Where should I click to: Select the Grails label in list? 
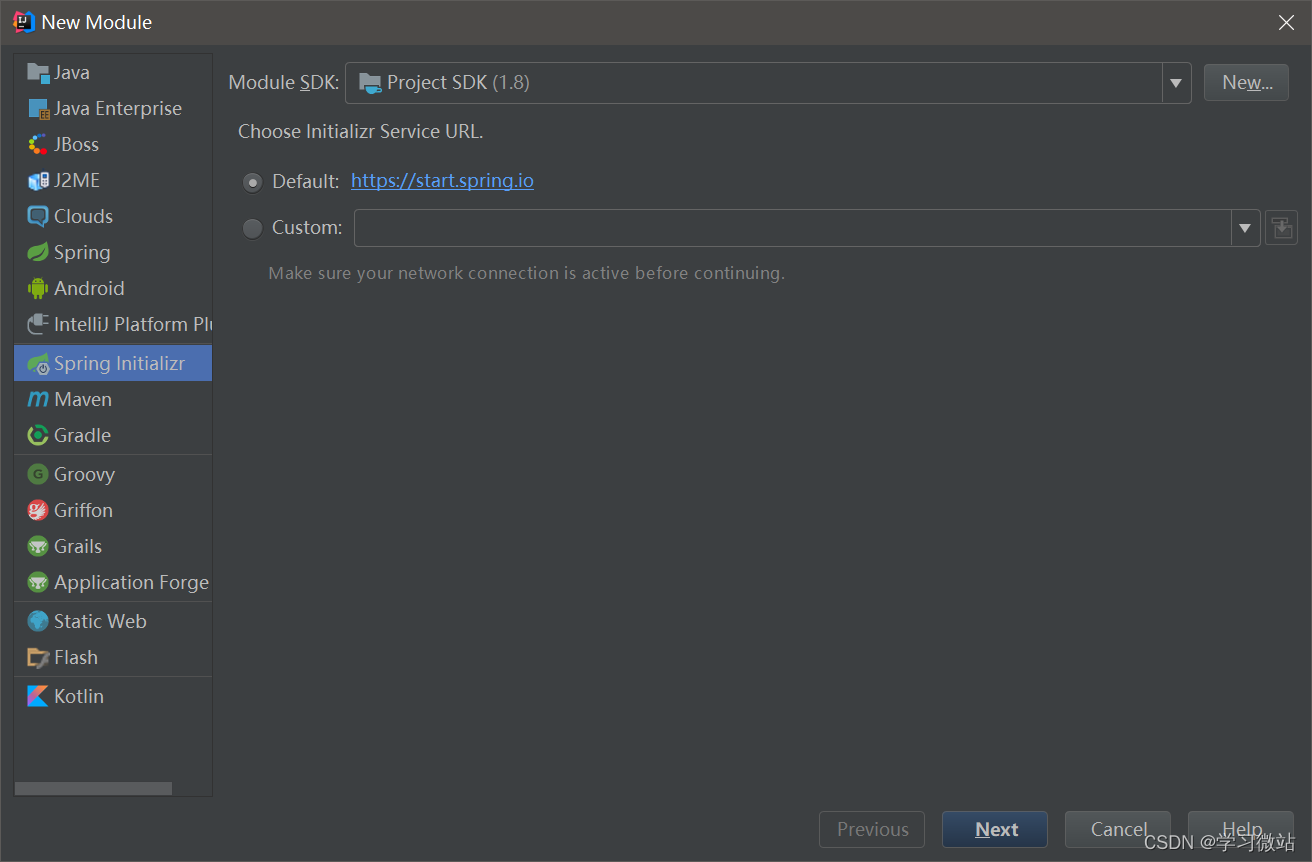tap(78, 546)
